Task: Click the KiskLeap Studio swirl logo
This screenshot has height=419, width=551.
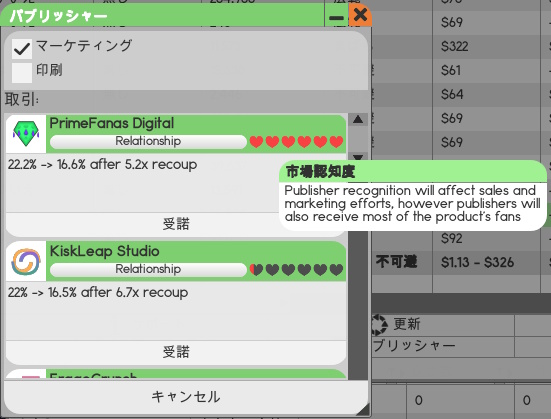Action: (x=26, y=262)
